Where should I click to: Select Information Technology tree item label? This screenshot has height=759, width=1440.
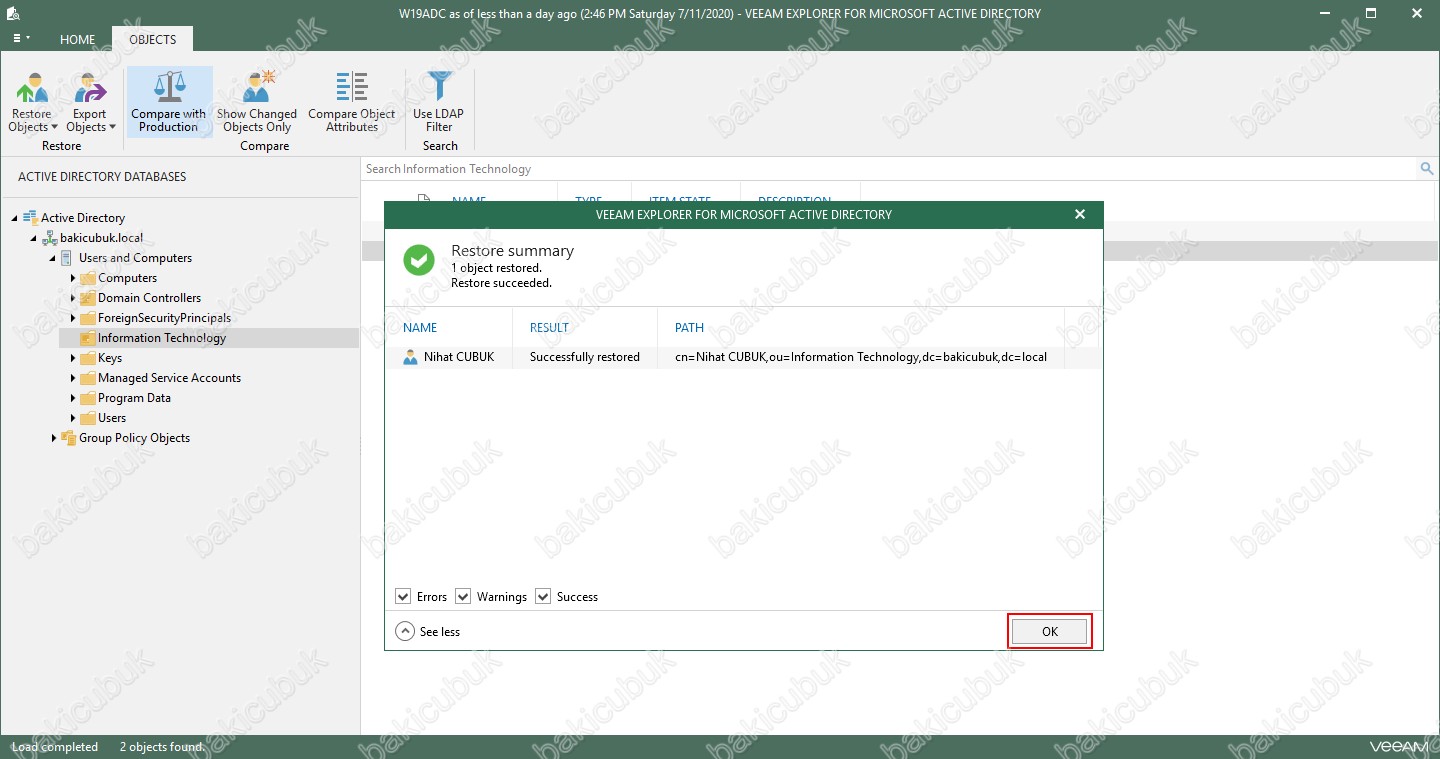coord(162,338)
